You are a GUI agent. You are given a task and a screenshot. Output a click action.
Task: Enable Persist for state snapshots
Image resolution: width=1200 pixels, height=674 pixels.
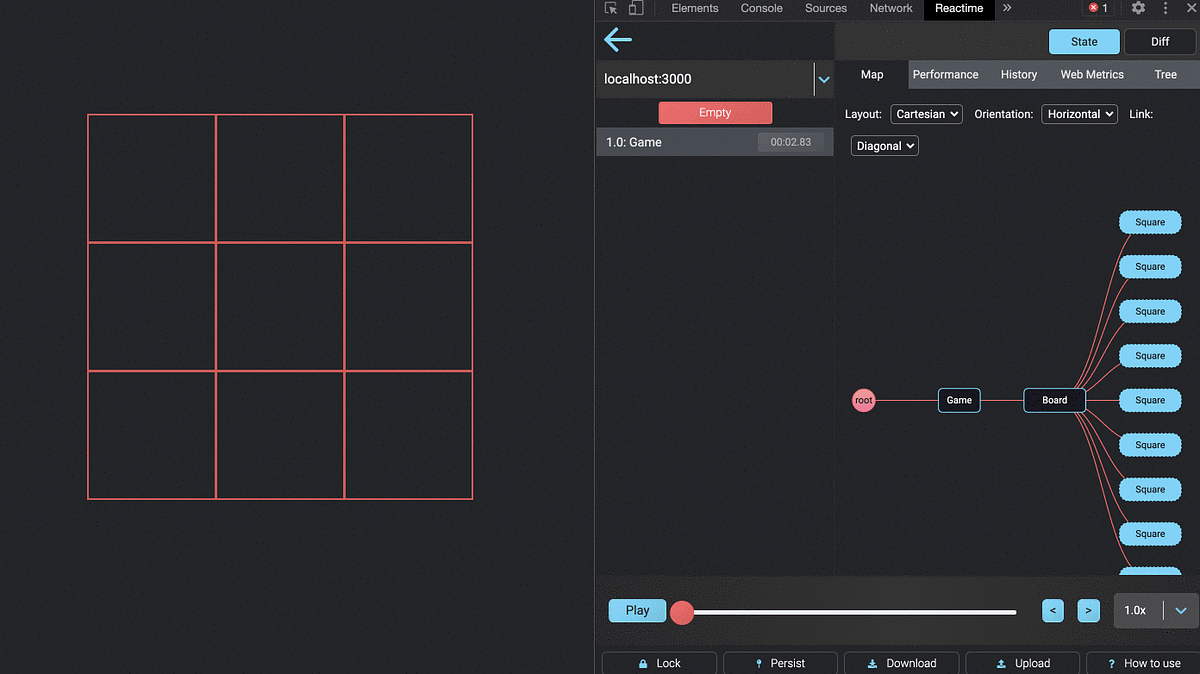click(780, 662)
